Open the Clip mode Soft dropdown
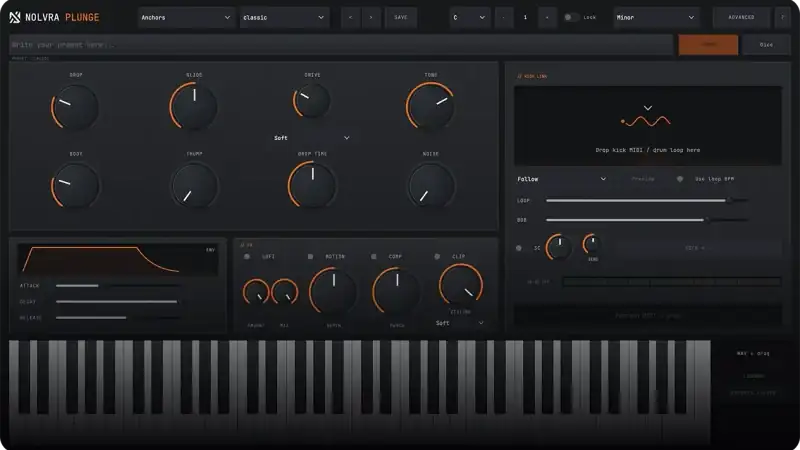The image size is (800, 450). [x=460, y=323]
